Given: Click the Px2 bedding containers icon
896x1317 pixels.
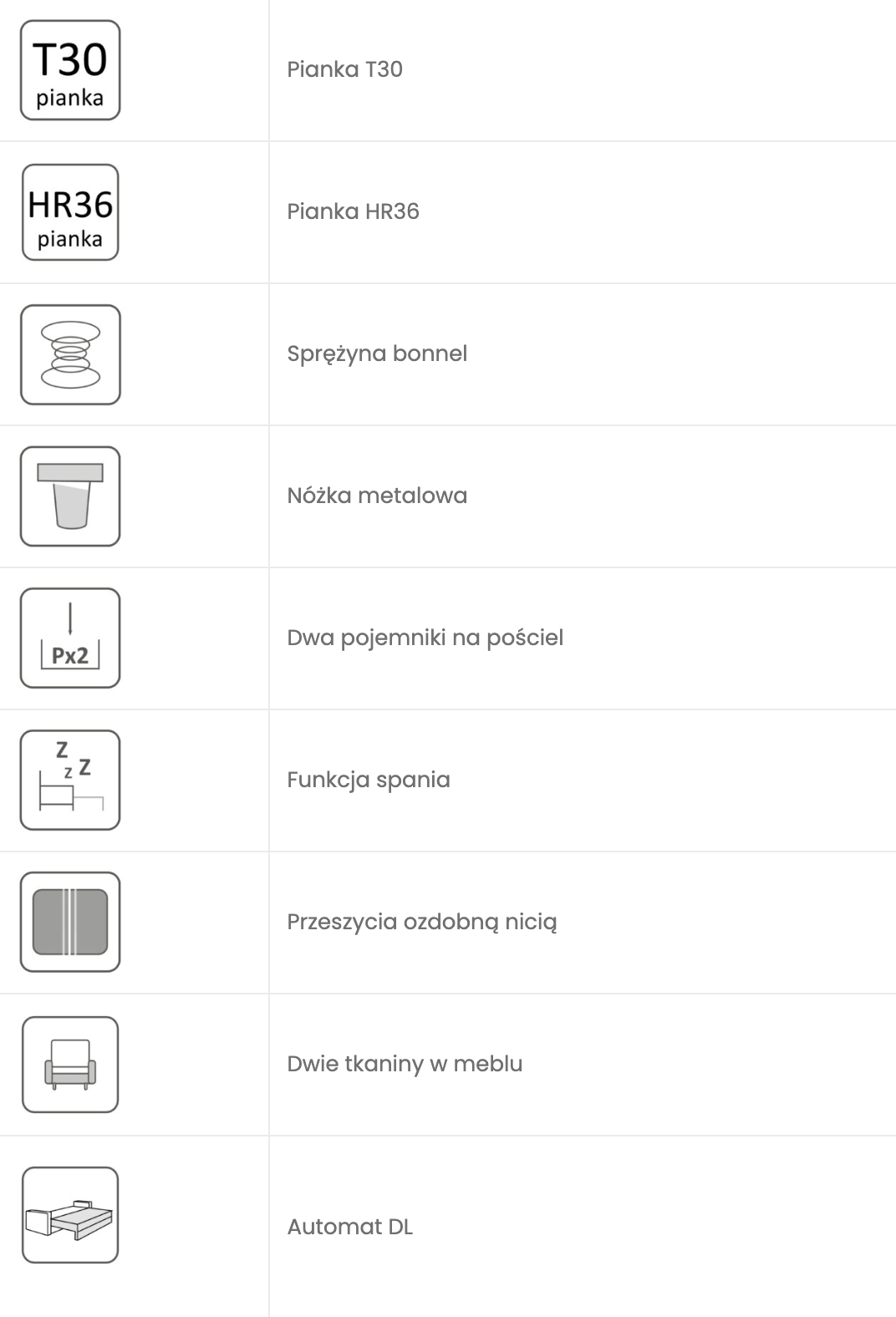Looking at the screenshot, I should (70, 638).
